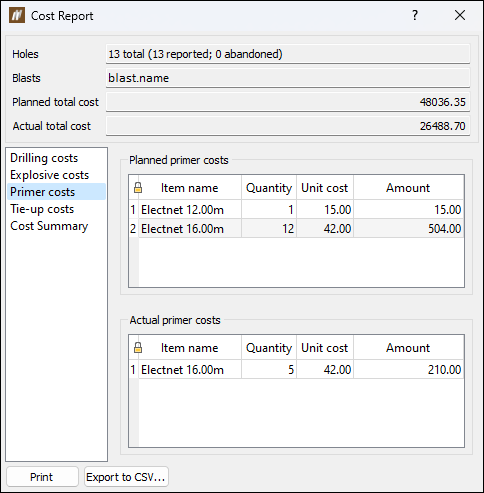Click the lock icon in the actual costs table
Screen dimensions: 484x493
tap(138, 348)
